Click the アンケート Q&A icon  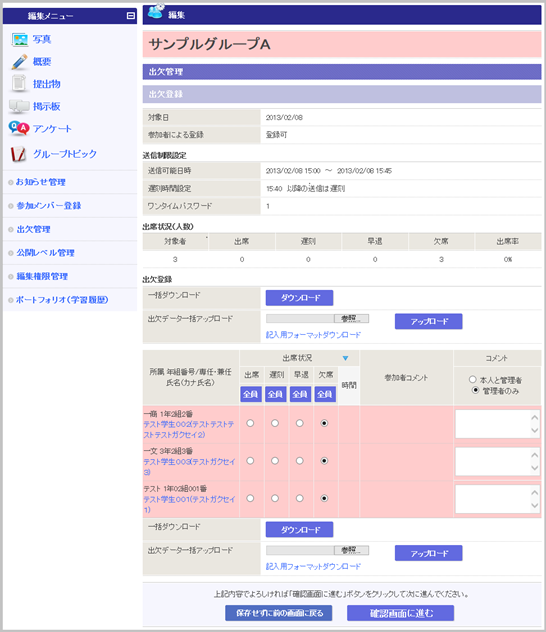[19, 129]
